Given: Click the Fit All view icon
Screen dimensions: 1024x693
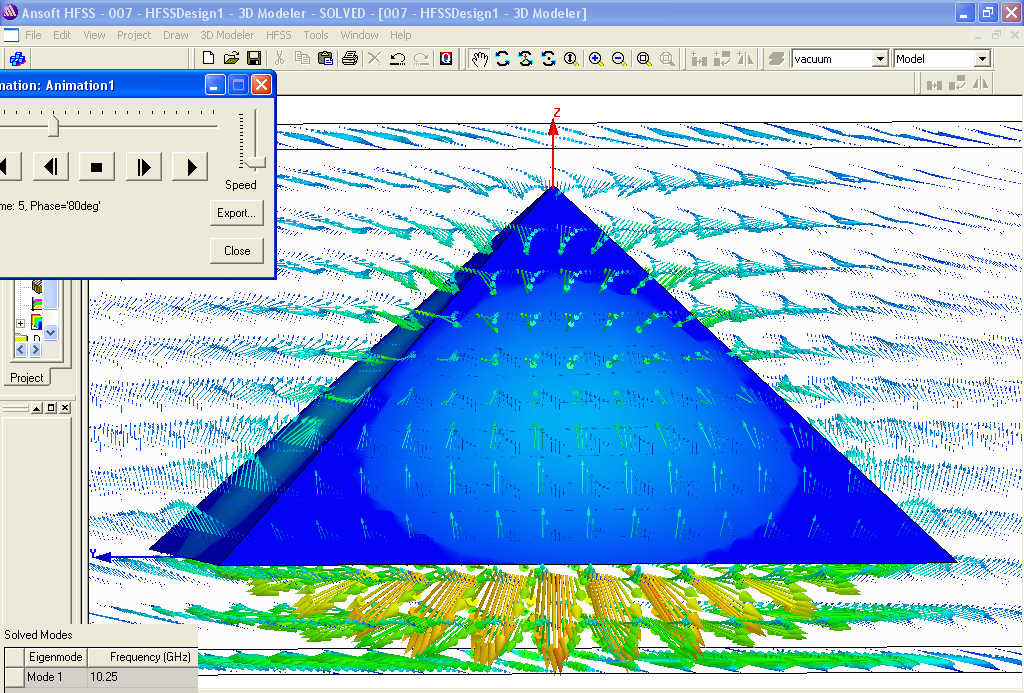Looking at the screenshot, I should [643, 59].
